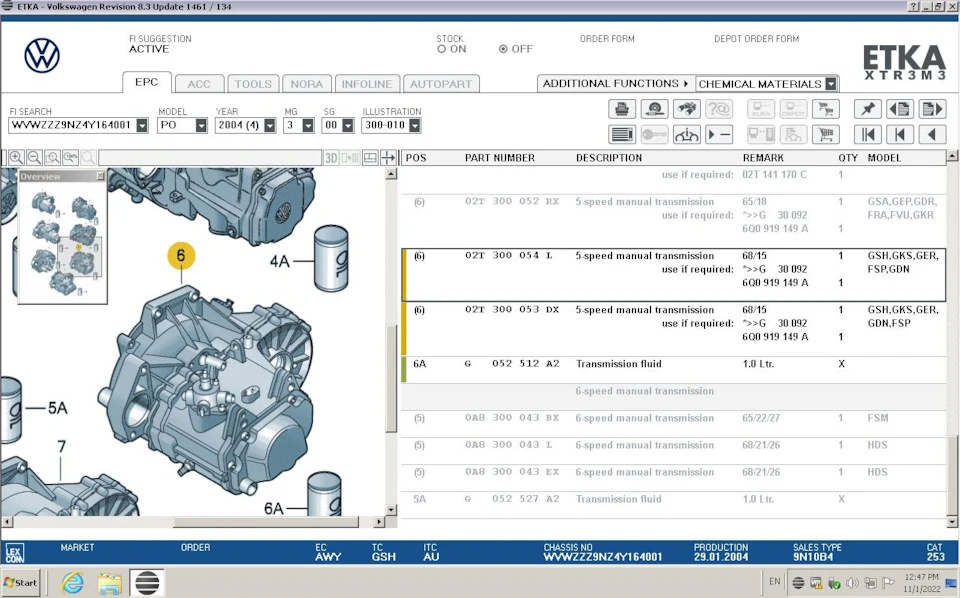Screen dimensions: 960x598
Task: Click the pushpin icon
Action: 868,109
